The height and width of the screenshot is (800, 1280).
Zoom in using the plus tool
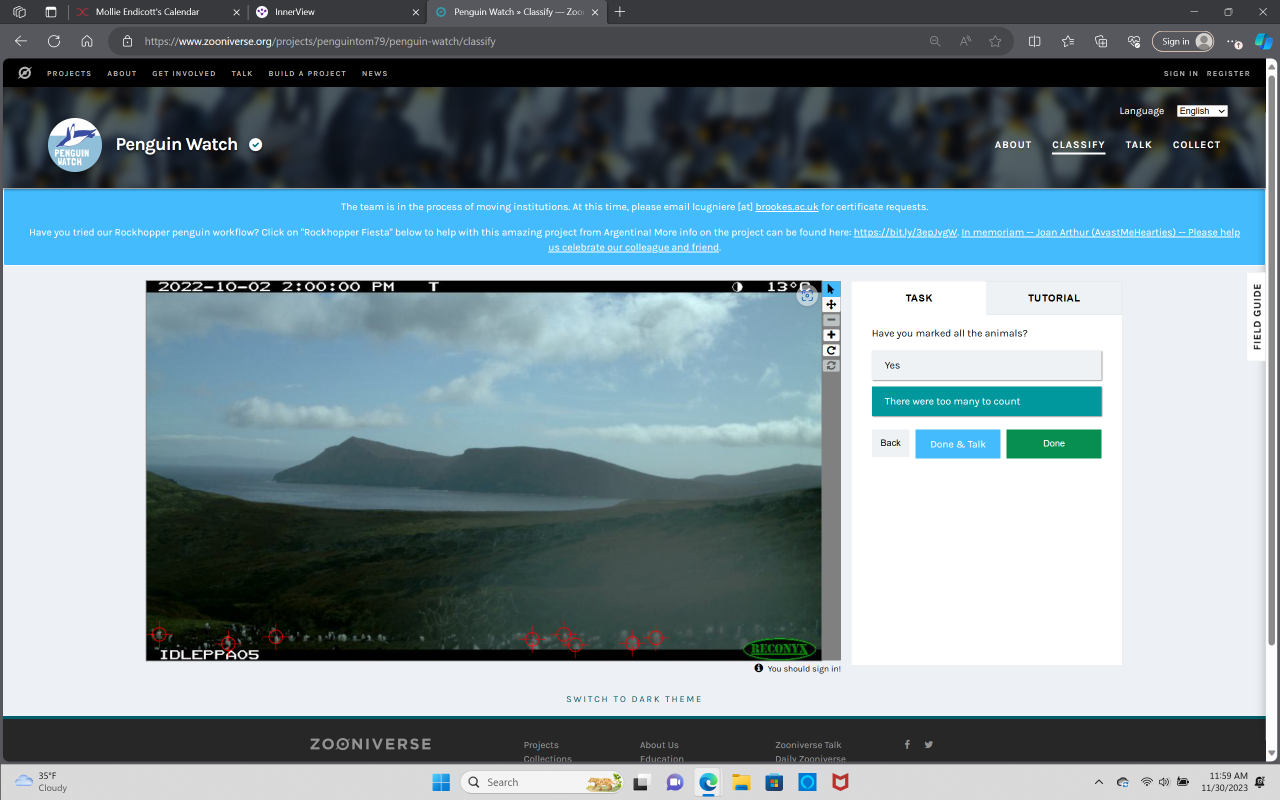click(x=831, y=335)
